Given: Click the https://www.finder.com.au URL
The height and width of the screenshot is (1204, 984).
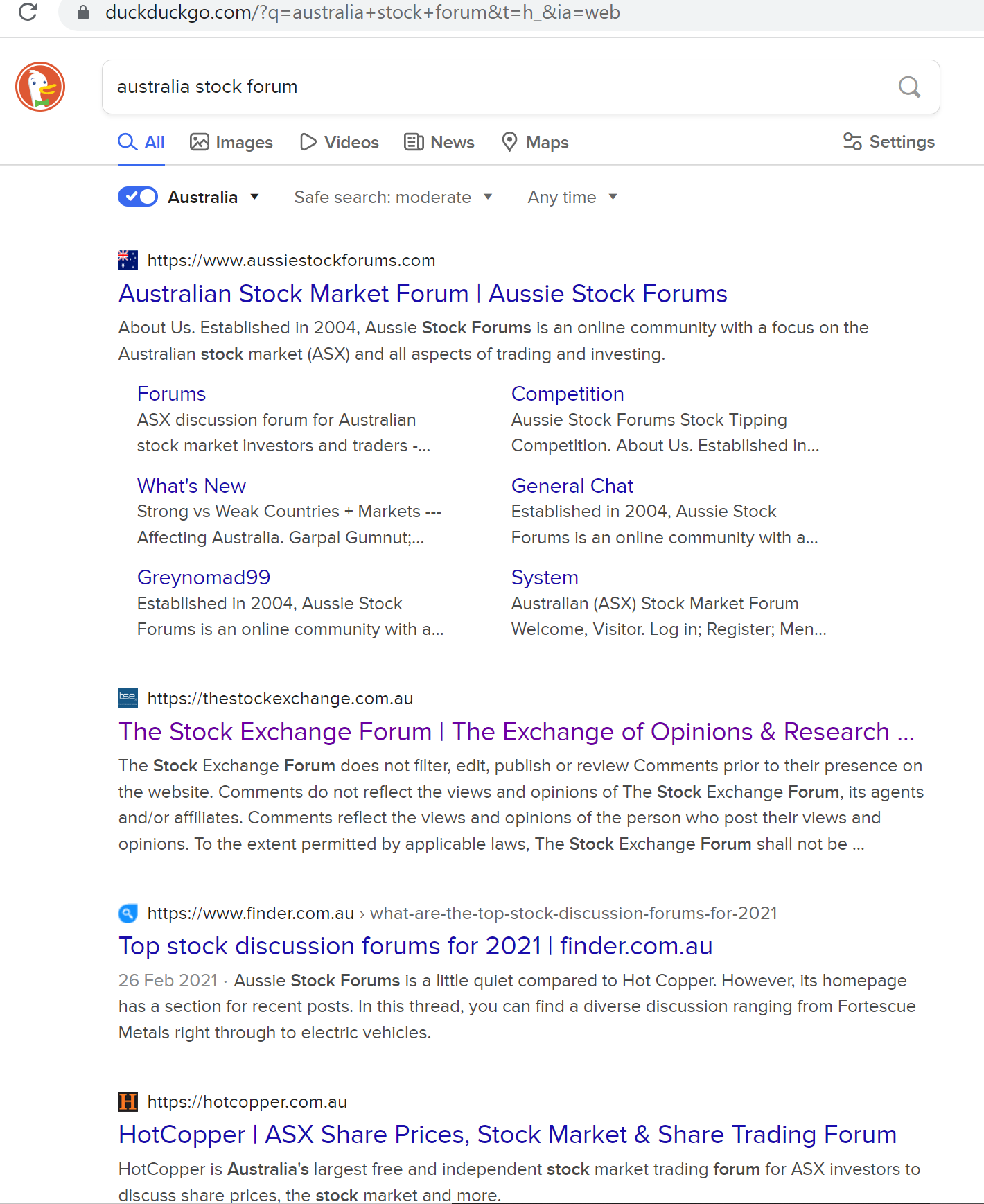Looking at the screenshot, I should (x=251, y=914).
